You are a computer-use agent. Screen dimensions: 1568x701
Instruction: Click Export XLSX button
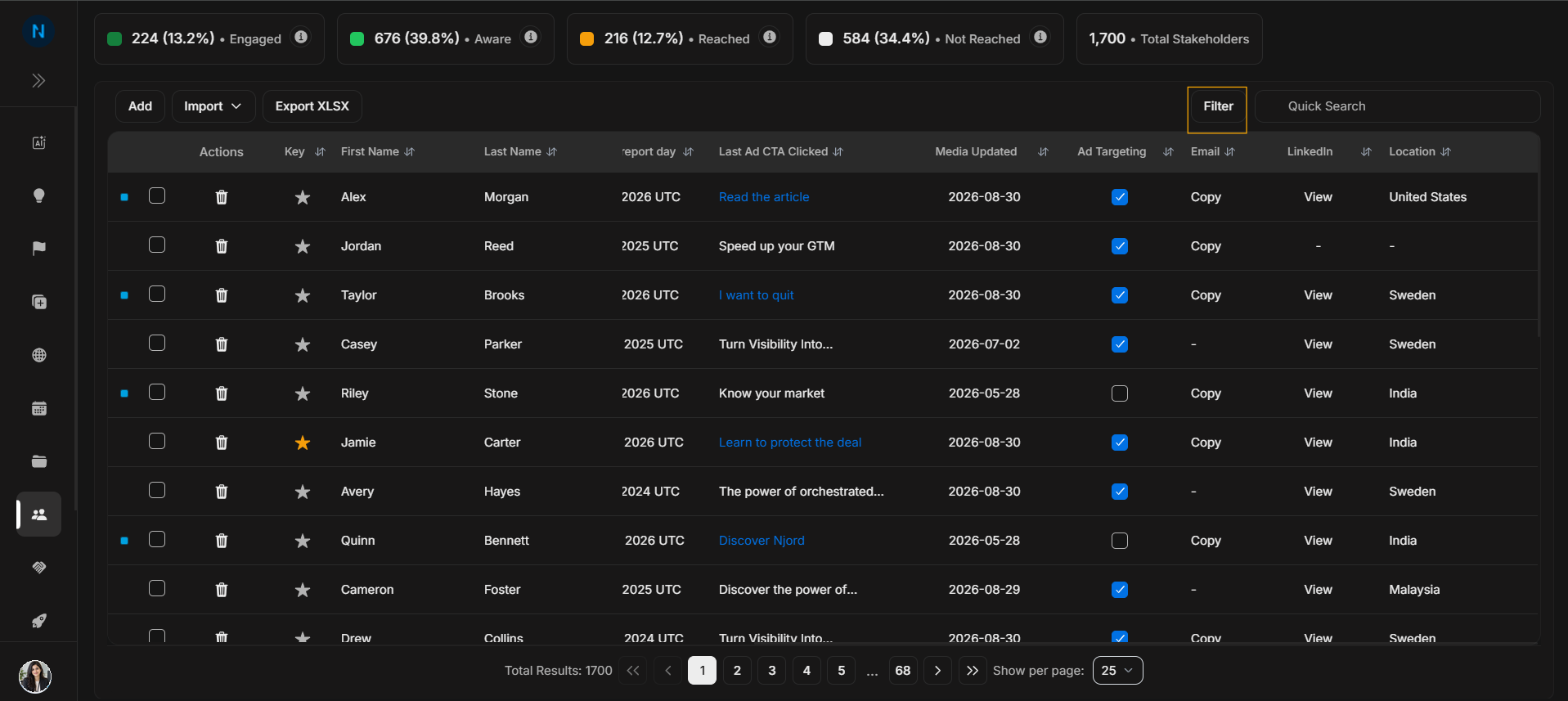point(312,106)
